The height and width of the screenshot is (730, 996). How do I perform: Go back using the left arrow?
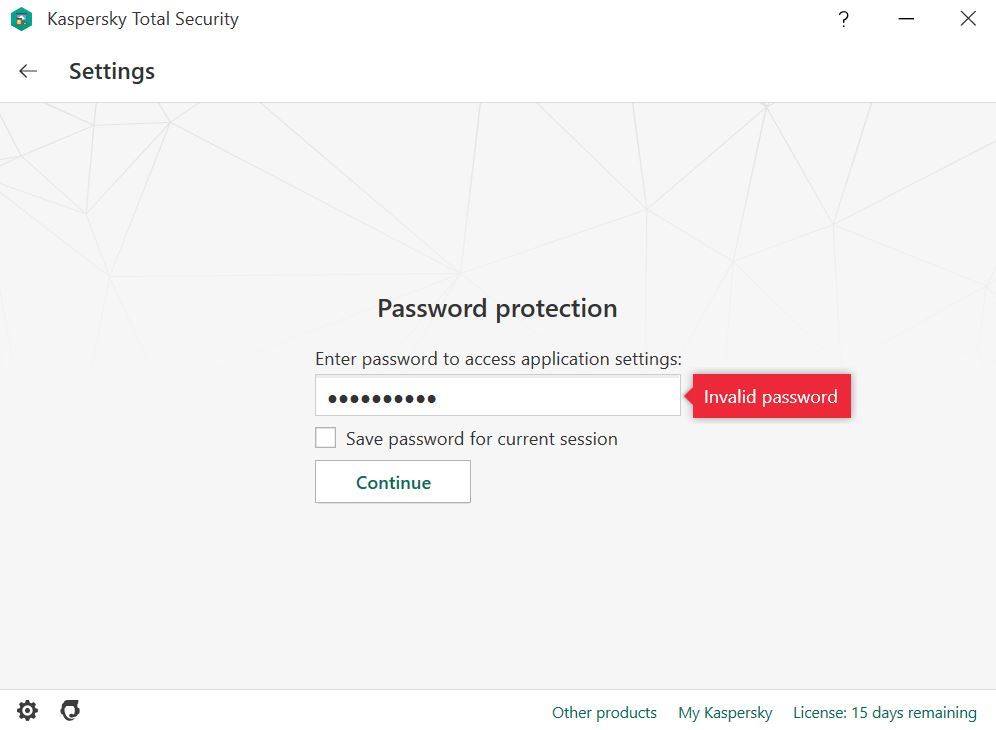(28, 71)
